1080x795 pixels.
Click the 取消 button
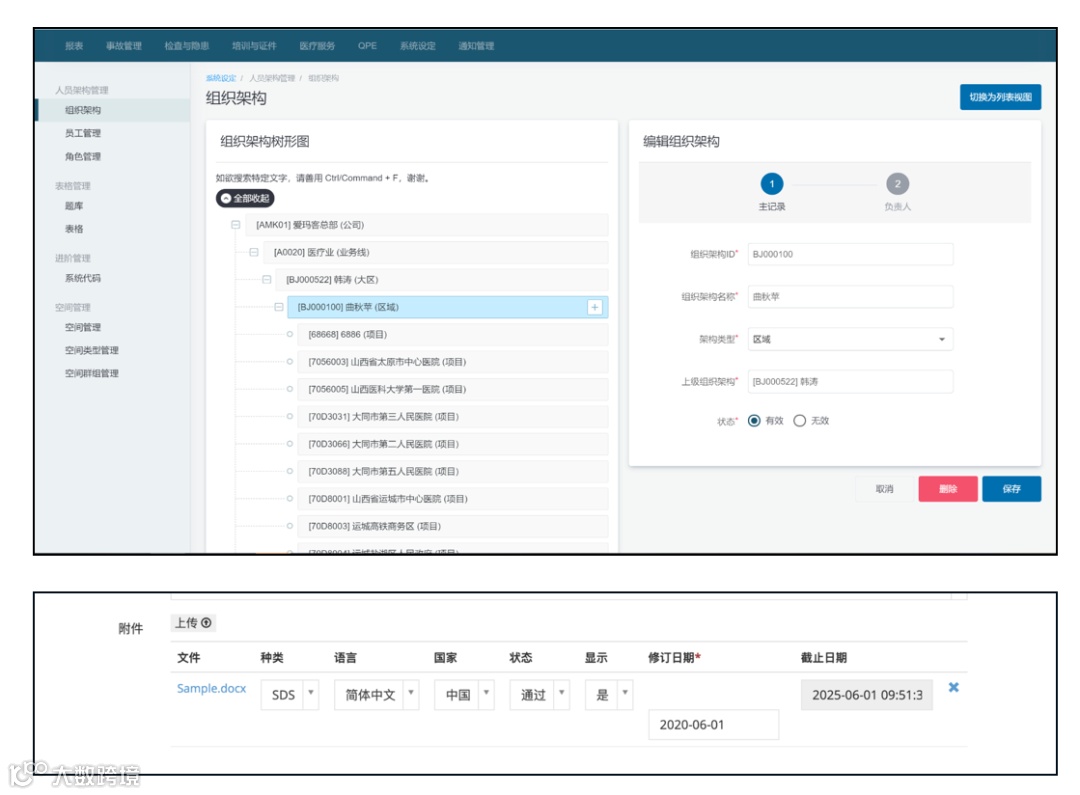pos(884,489)
